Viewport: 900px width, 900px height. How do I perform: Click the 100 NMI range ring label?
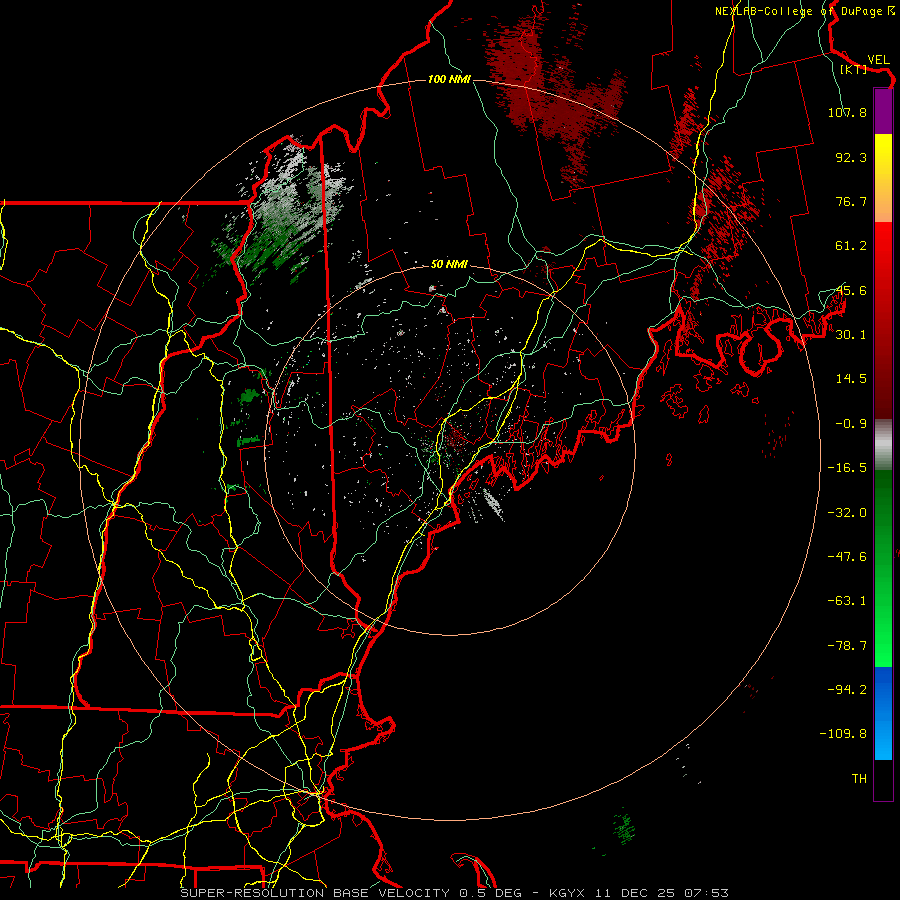click(449, 79)
